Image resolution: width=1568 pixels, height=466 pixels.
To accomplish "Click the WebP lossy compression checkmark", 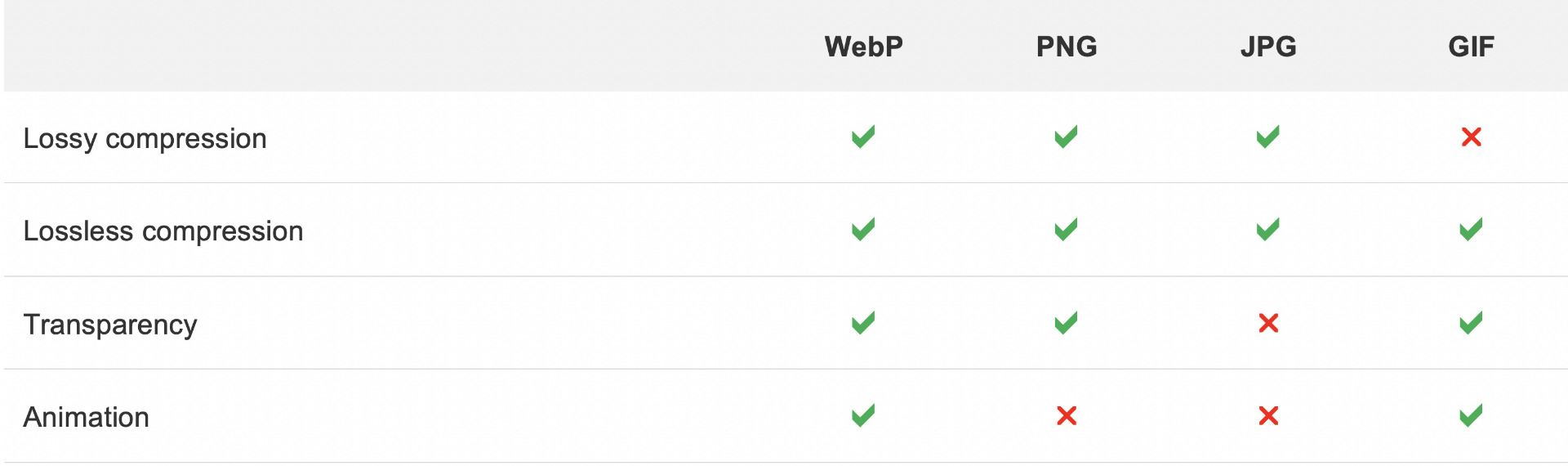I will (x=863, y=137).
